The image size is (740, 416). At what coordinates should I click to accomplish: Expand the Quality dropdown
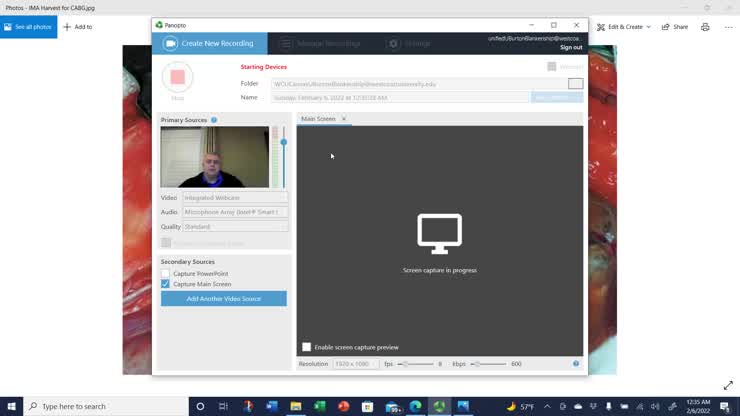point(235,227)
